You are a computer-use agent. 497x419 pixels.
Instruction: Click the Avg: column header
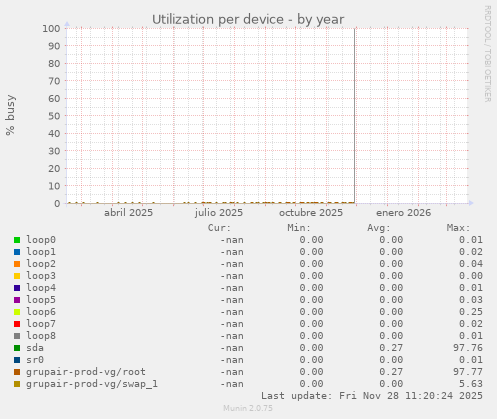(x=379, y=228)
